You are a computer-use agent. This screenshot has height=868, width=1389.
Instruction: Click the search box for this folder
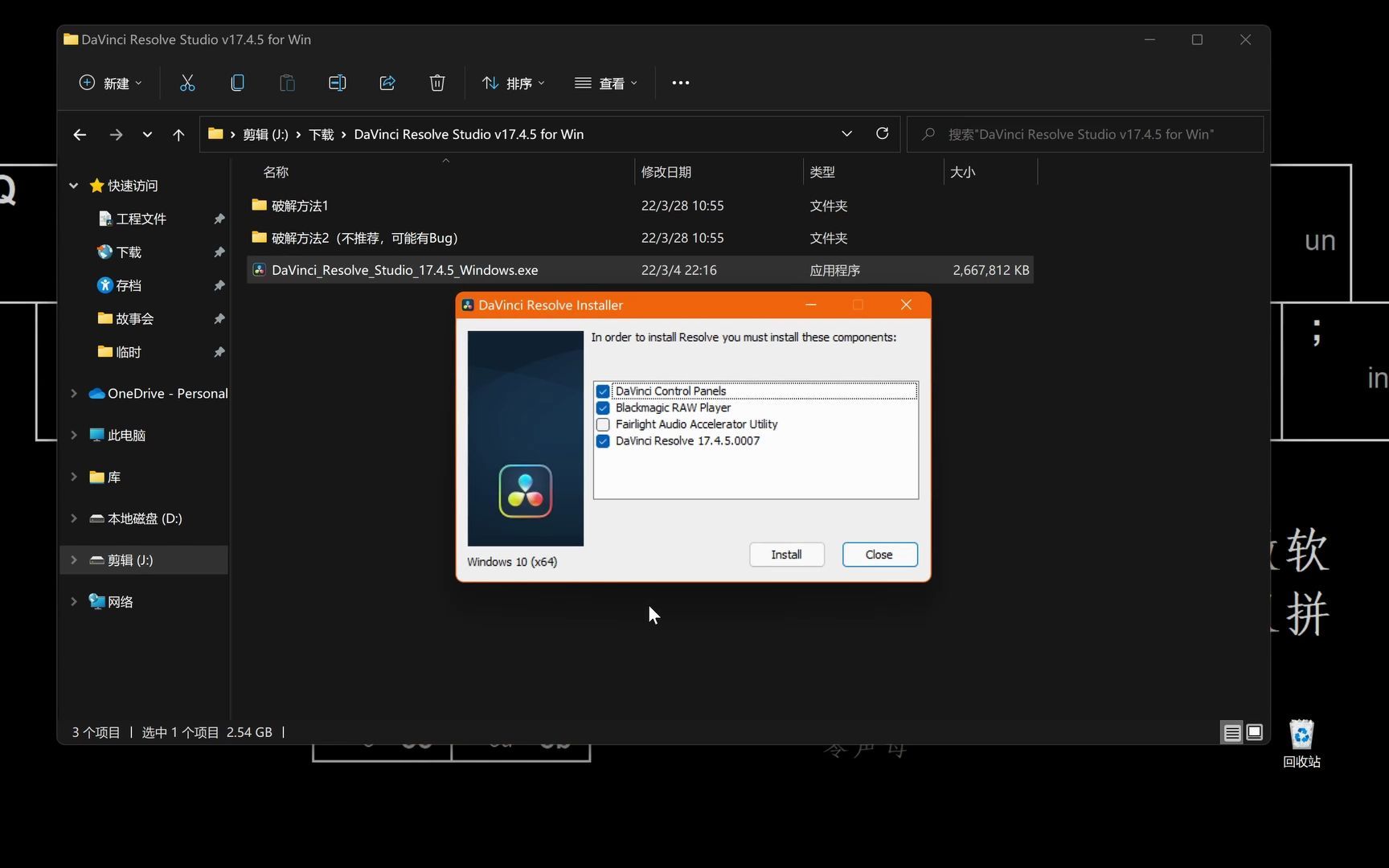pos(1085,134)
